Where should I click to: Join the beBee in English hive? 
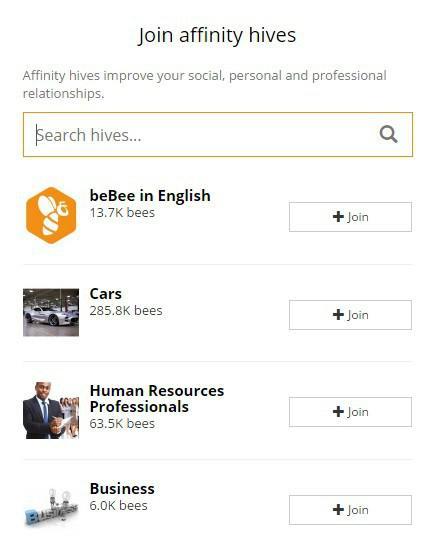point(350,217)
